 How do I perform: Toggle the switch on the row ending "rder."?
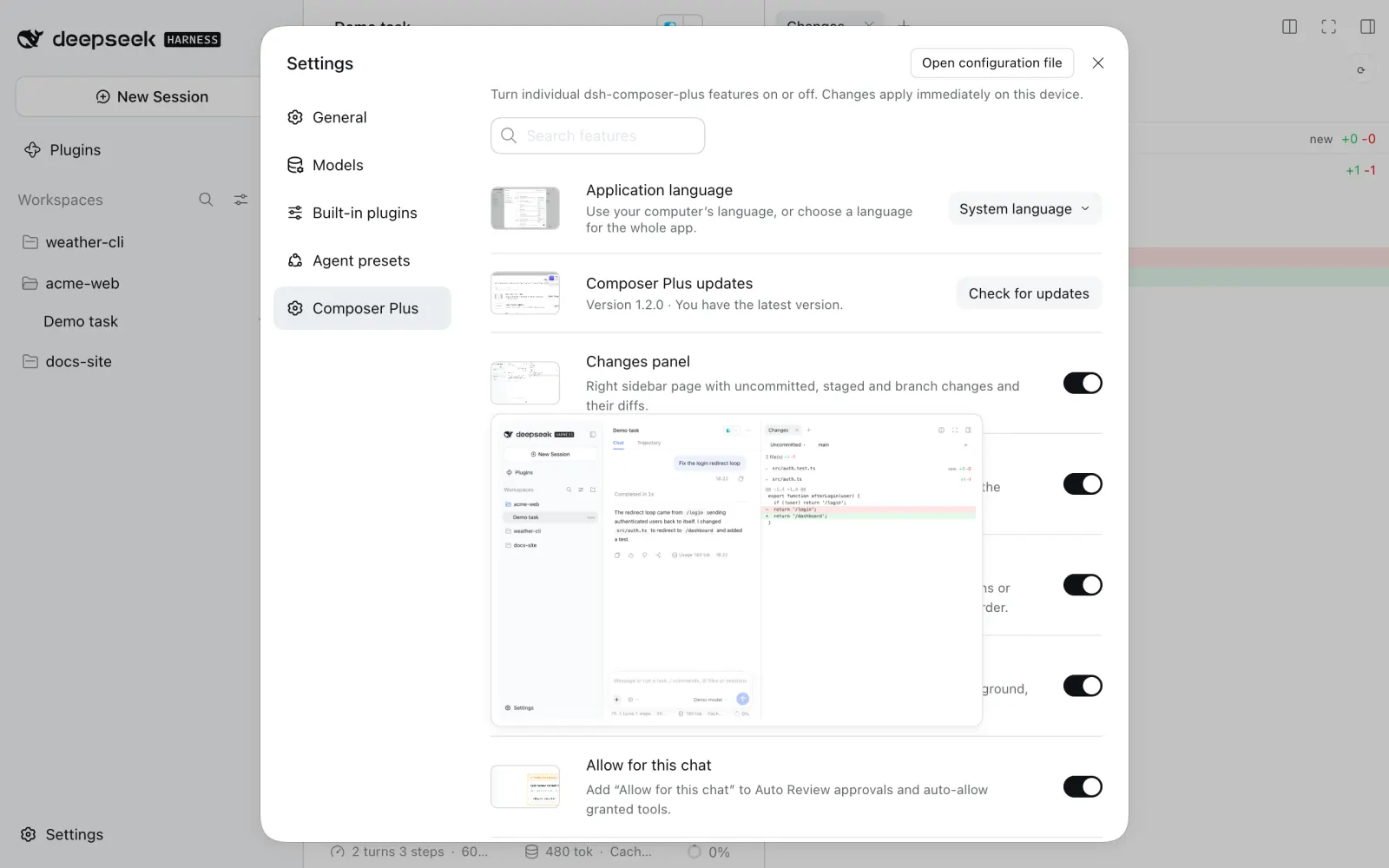pos(1083,585)
